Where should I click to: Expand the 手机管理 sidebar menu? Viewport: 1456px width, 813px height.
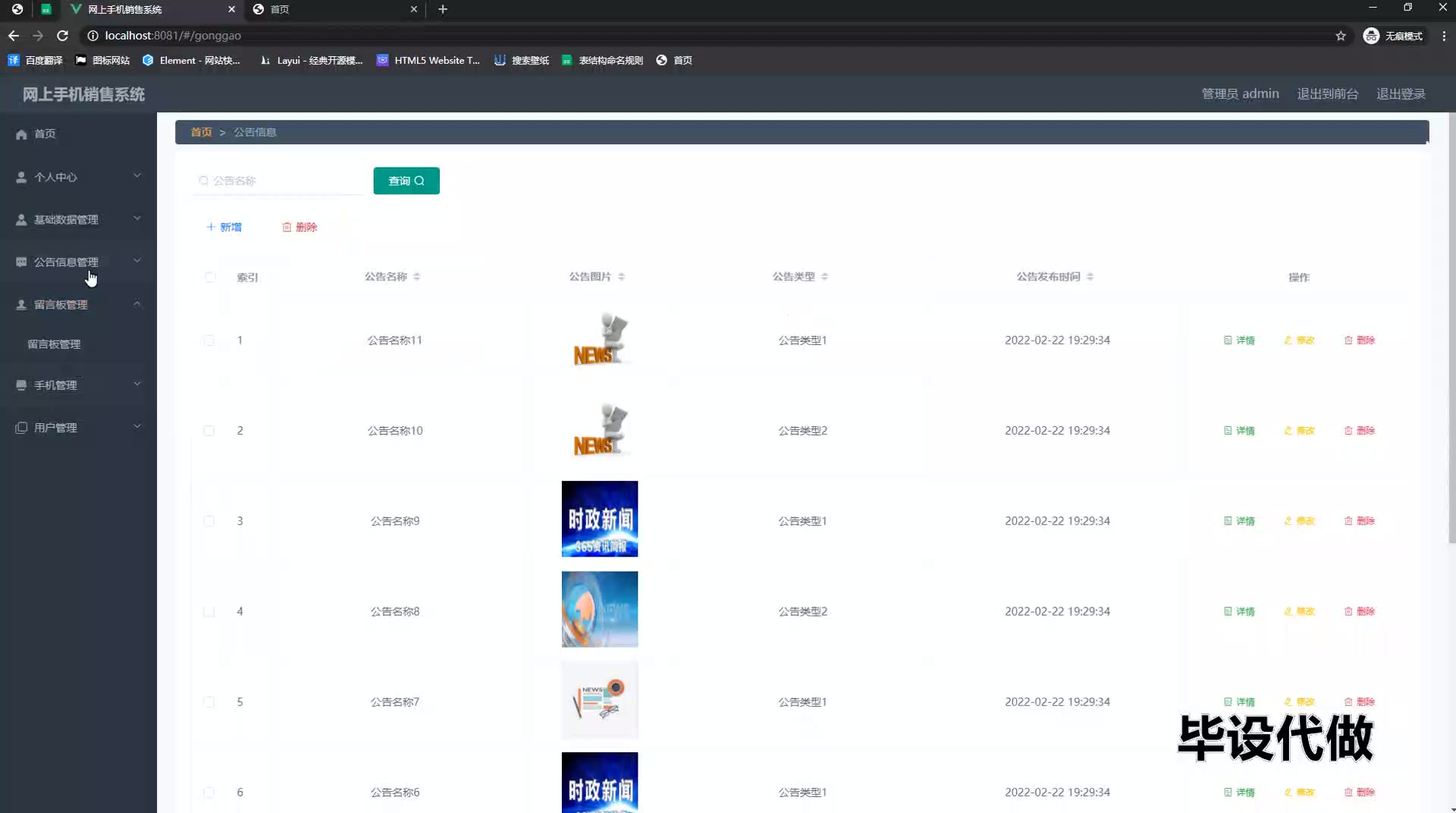point(78,385)
